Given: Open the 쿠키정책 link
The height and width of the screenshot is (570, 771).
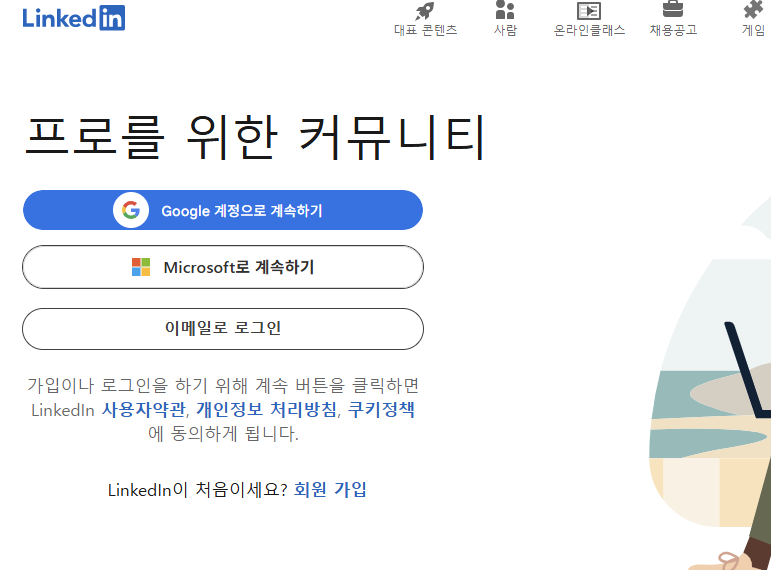Looking at the screenshot, I should [381, 410].
